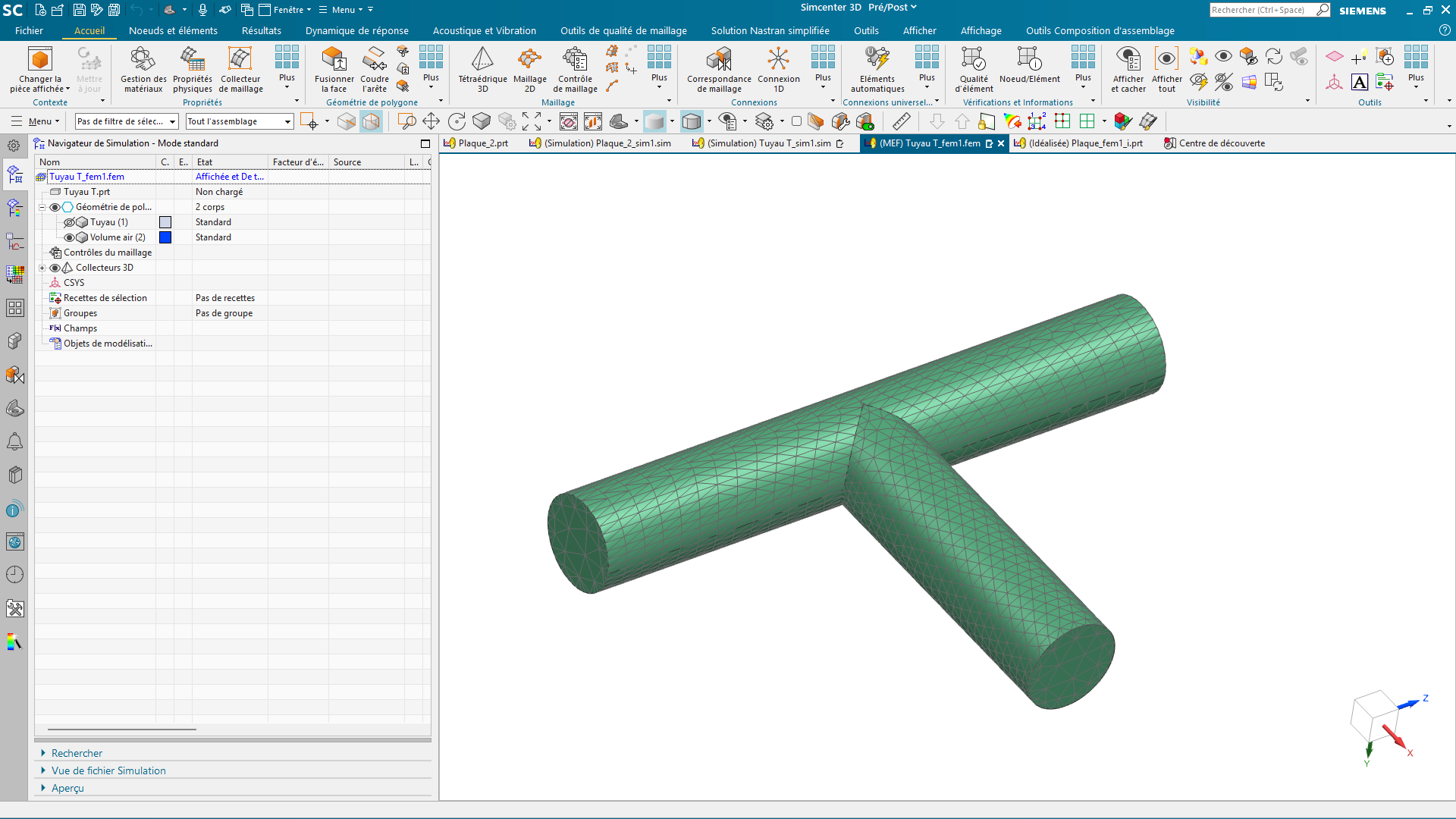Expand the Collecteurs 3D tree node
This screenshot has height=819, width=1456.
[42, 268]
